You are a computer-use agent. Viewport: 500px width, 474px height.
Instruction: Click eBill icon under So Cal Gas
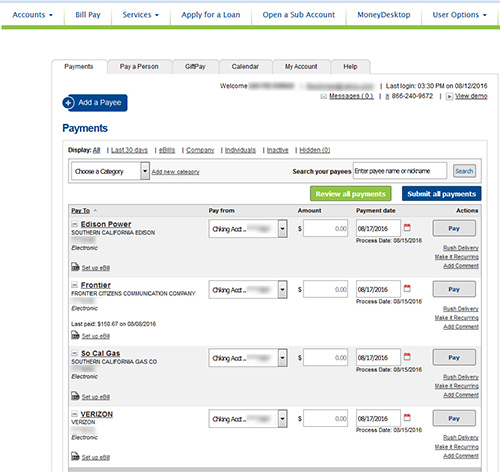tap(75, 396)
